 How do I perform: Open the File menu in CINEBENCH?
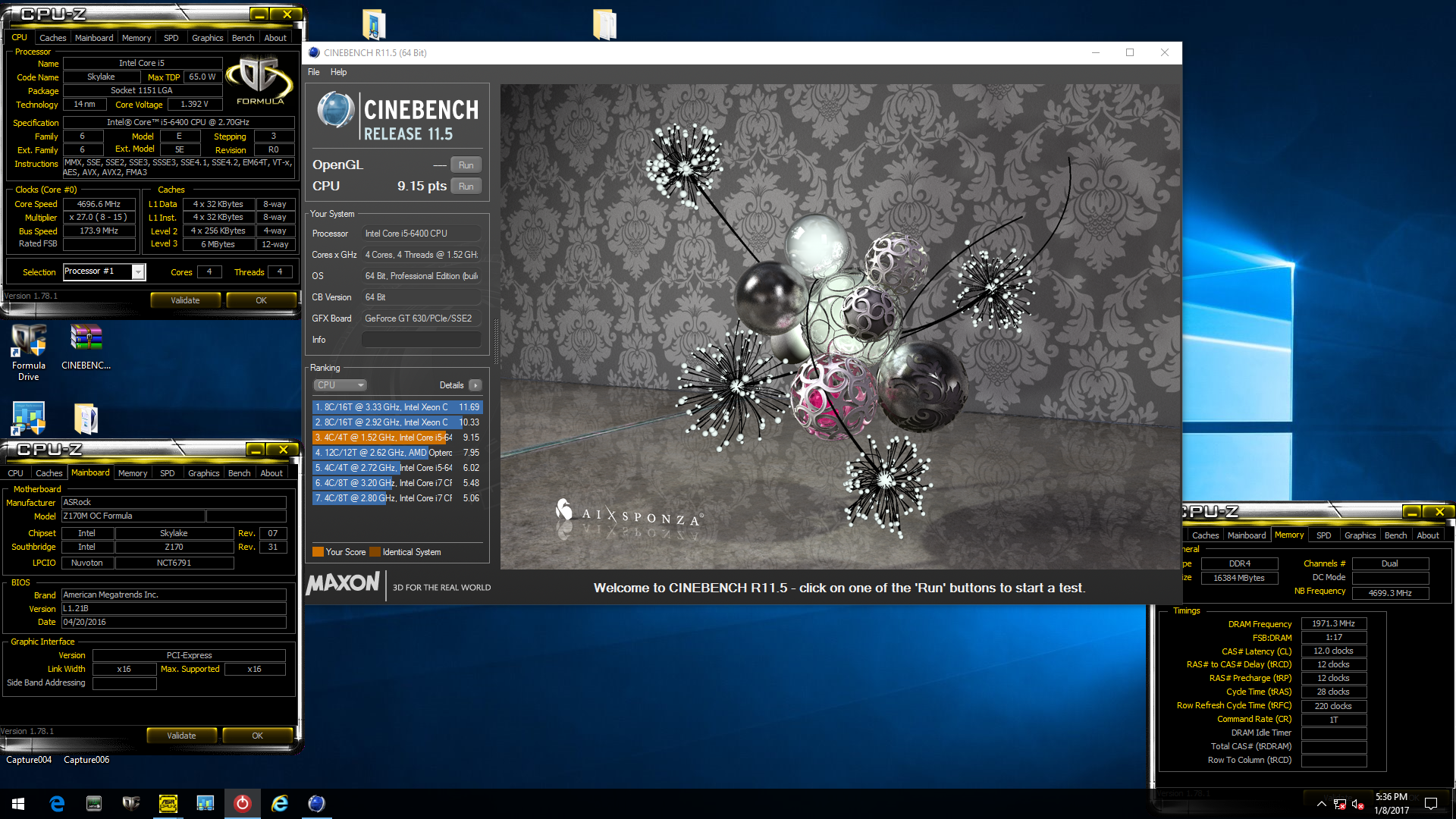[x=313, y=72]
